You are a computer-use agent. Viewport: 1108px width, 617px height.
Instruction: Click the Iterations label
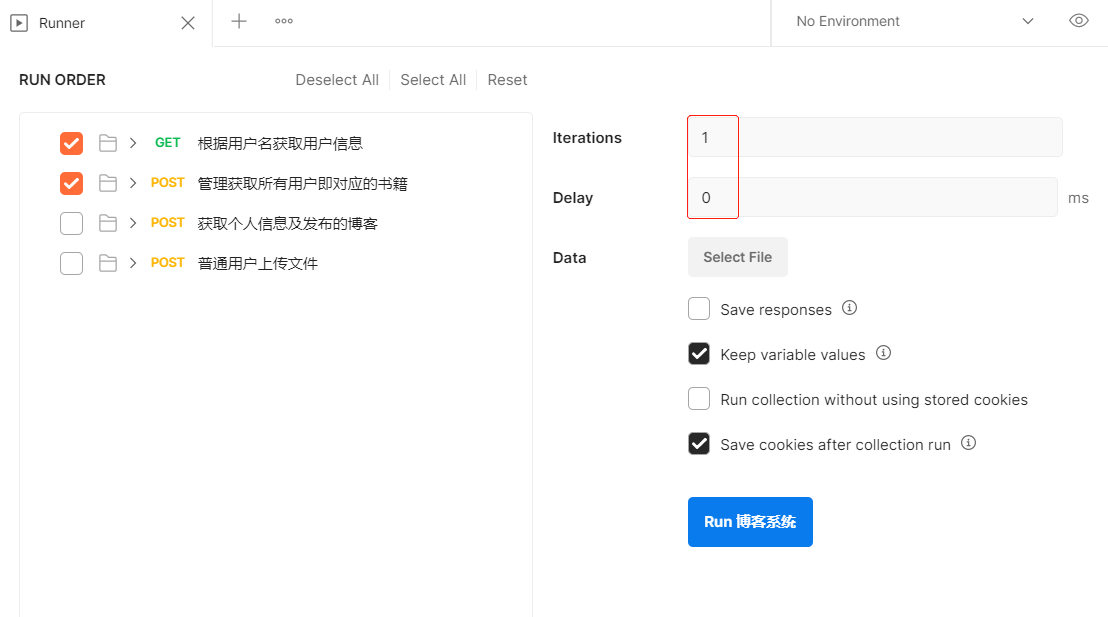587,138
